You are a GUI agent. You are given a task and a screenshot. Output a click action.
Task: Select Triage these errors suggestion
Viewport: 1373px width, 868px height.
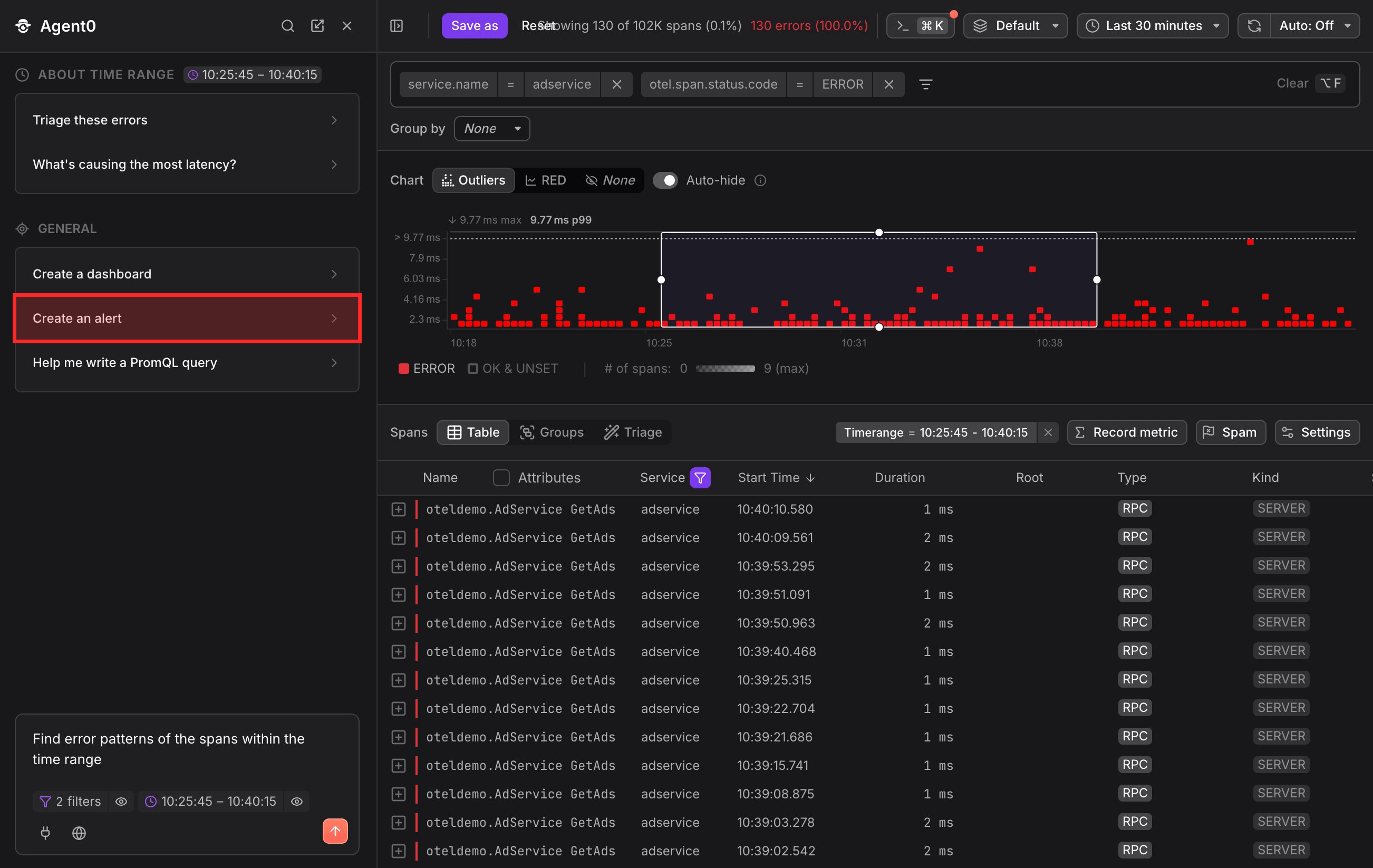(x=187, y=120)
